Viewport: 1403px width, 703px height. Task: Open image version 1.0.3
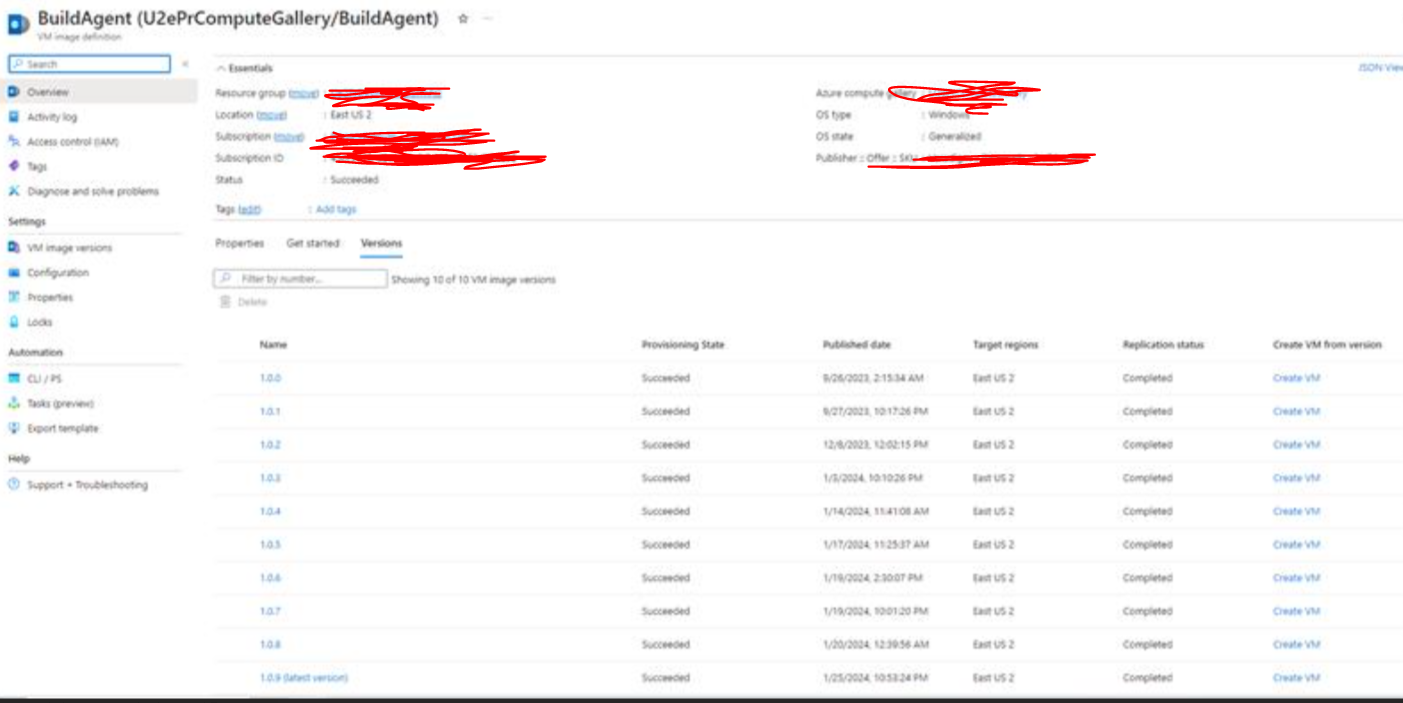coord(270,478)
